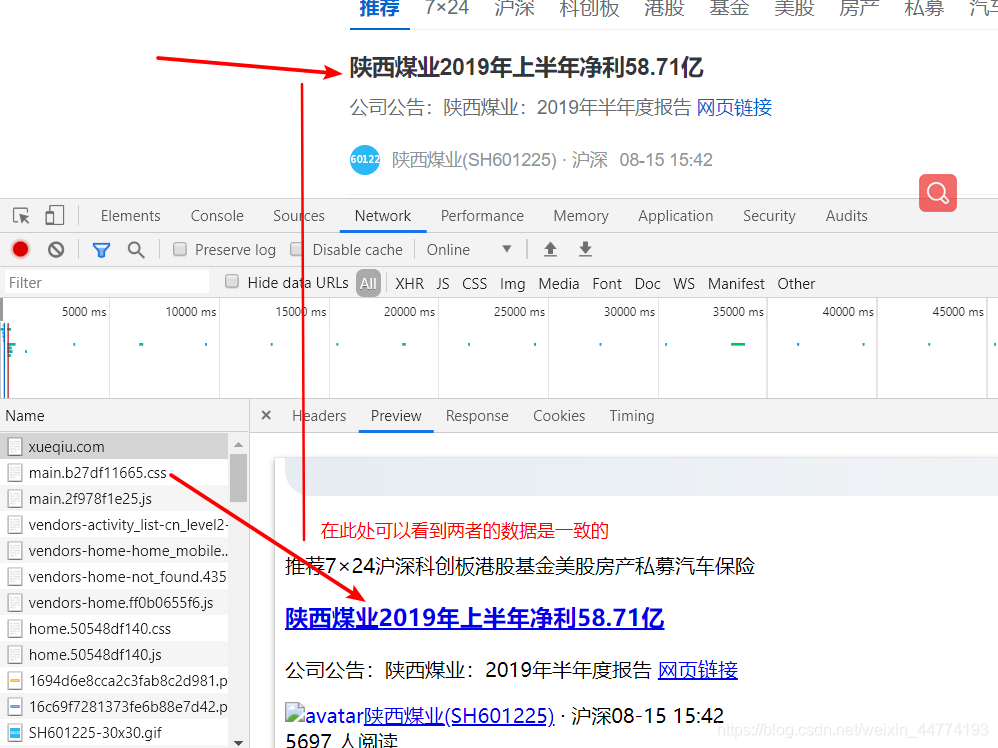Enable the Disable cache checkbox
This screenshot has width=998, height=748.
pyautogui.click(x=296, y=249)
